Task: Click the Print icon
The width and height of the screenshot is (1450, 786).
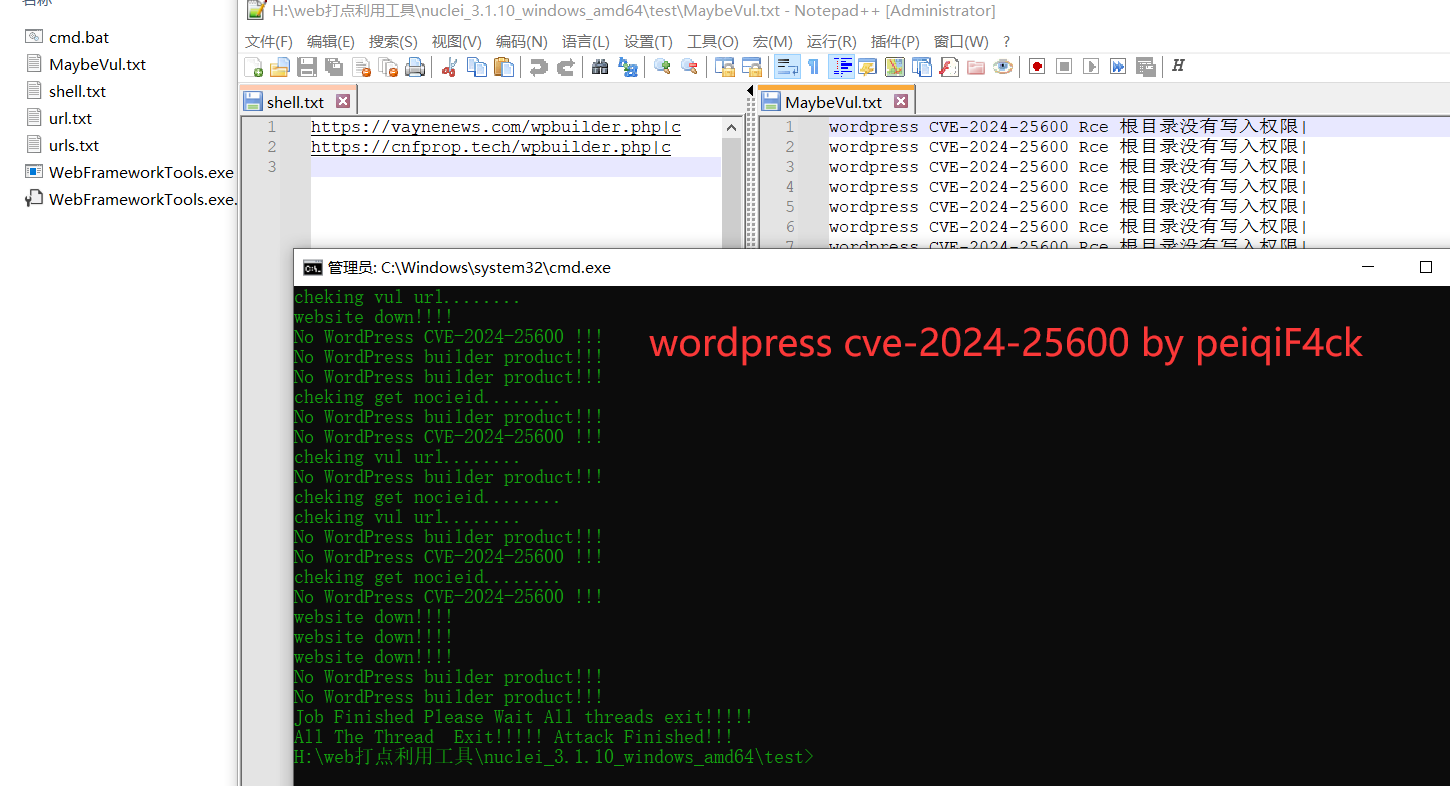Action: 415,67
